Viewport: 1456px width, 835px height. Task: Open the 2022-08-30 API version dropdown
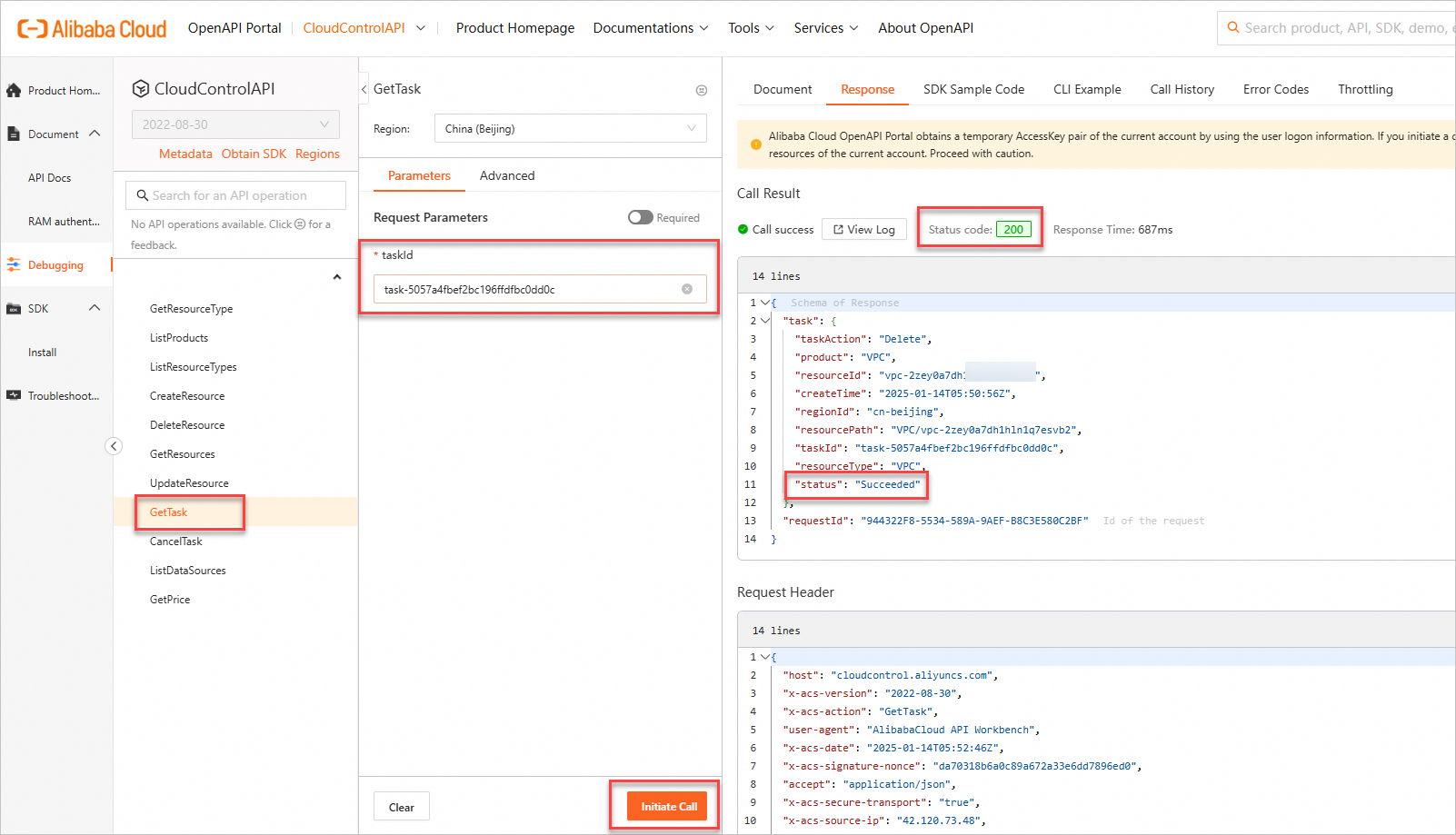pos(235,124)
